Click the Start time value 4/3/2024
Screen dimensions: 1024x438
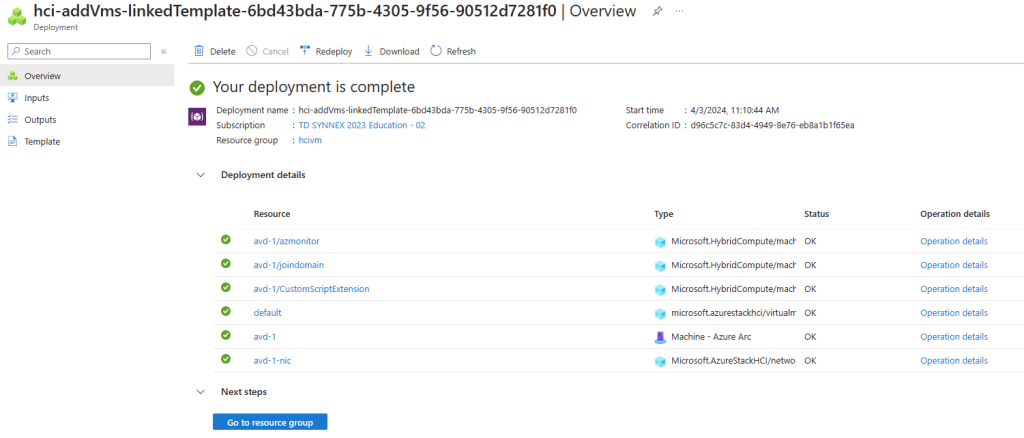click(x=735, y=110)
